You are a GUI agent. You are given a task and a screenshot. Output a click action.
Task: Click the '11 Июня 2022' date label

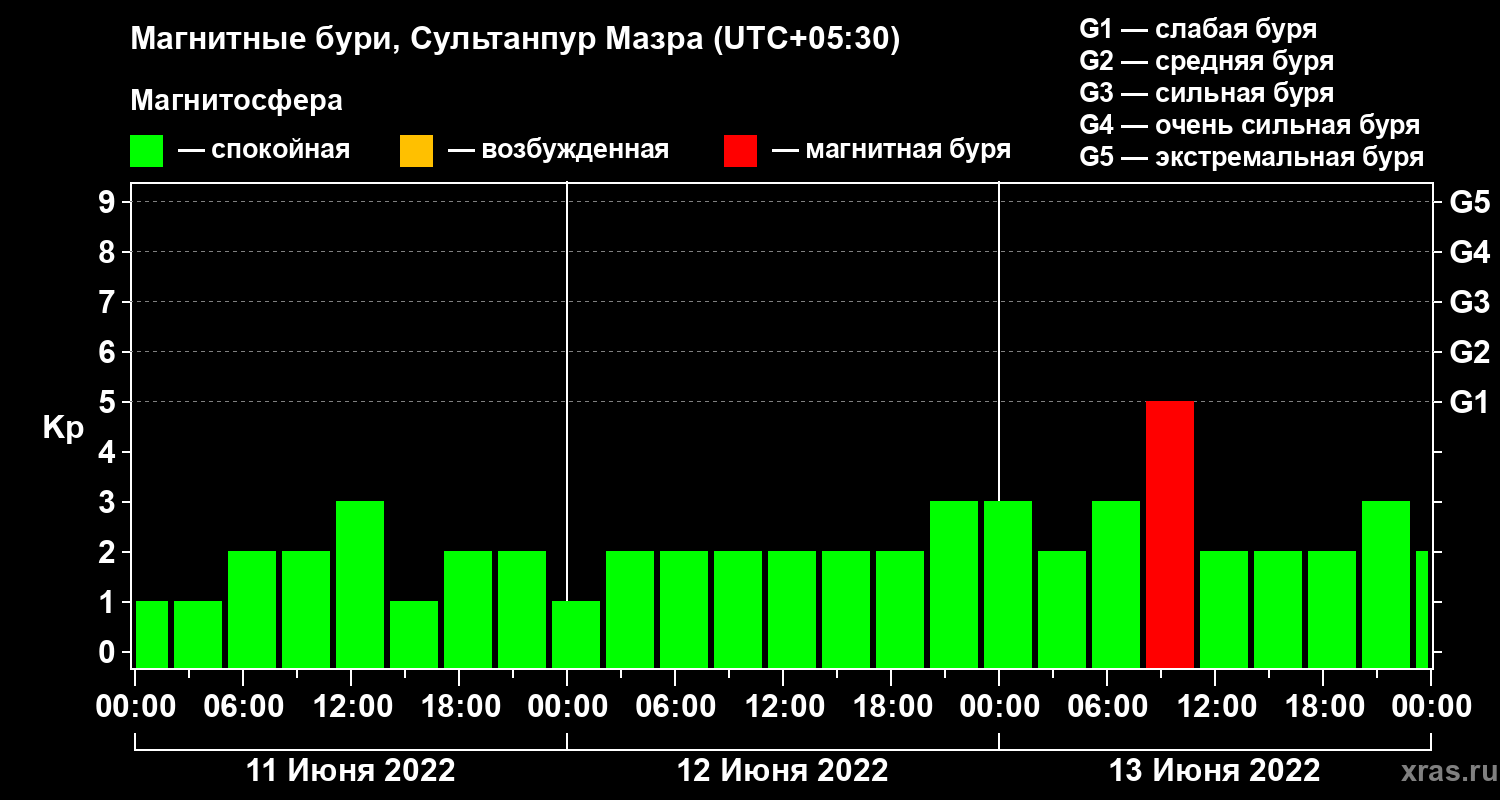pos(351,771)
